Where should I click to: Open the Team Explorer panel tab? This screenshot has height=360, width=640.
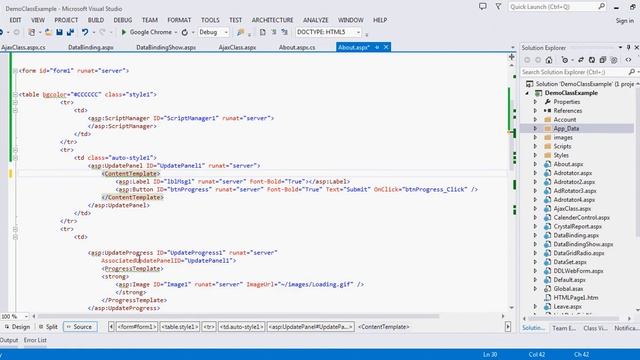tap(564, 328)
